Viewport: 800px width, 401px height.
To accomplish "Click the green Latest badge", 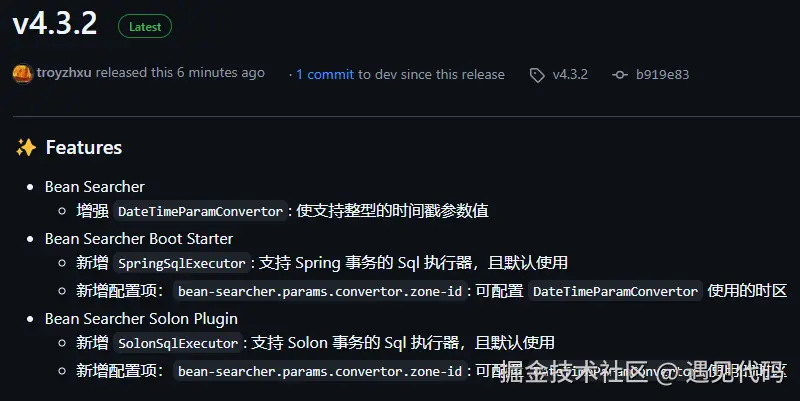I will click(x=144, y=27).
